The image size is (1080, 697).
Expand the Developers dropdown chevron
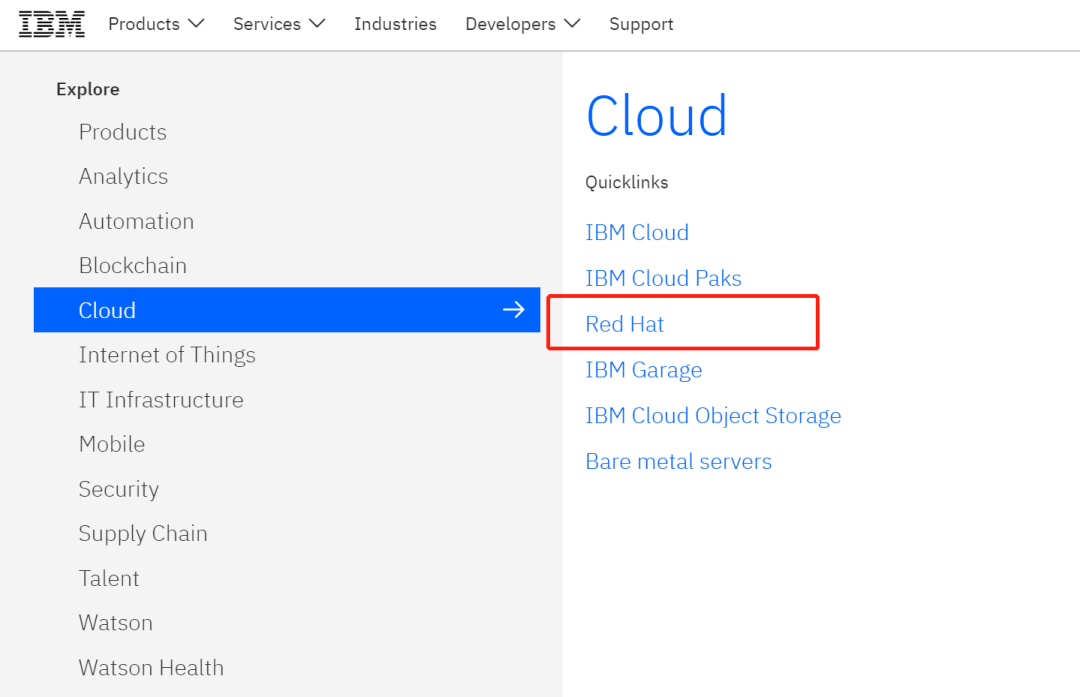[x=572, y=24]
